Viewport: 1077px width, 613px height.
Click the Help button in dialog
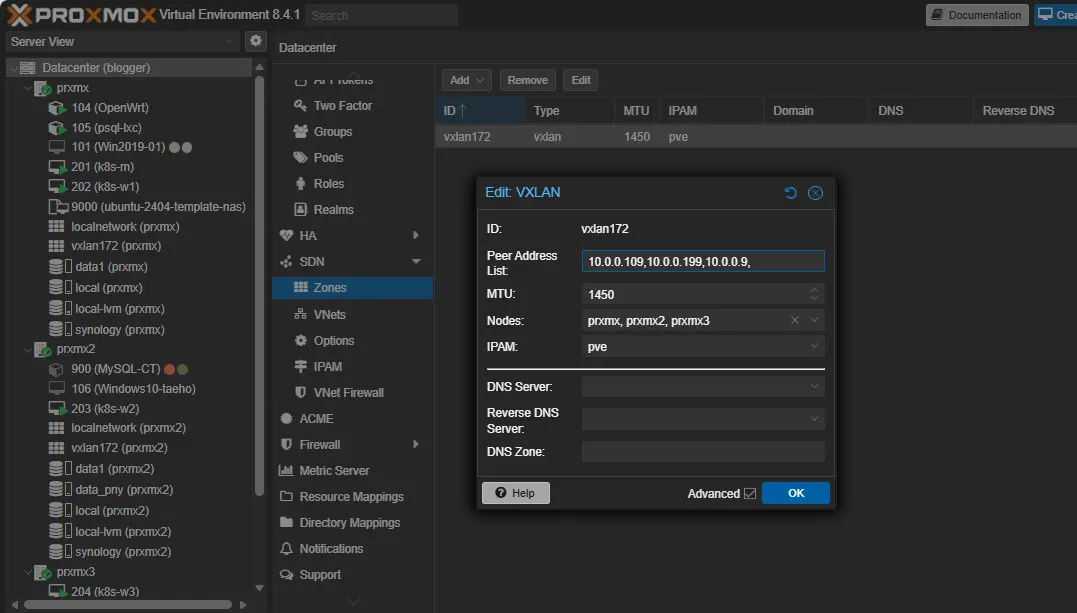516,493
